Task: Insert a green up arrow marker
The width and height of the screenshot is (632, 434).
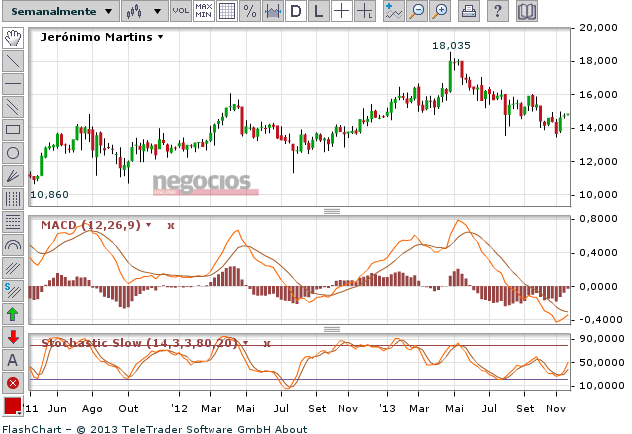Action: click(x=13, y=314)
